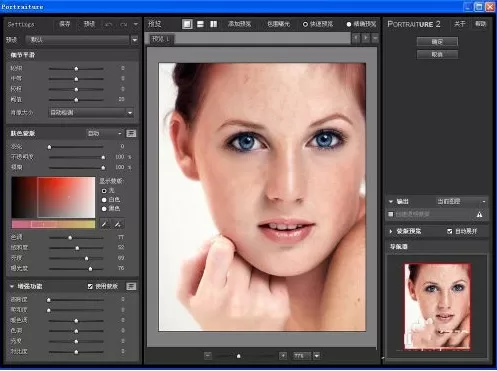
Task: Select the white mask display radio button
Action: pos(104,200)
